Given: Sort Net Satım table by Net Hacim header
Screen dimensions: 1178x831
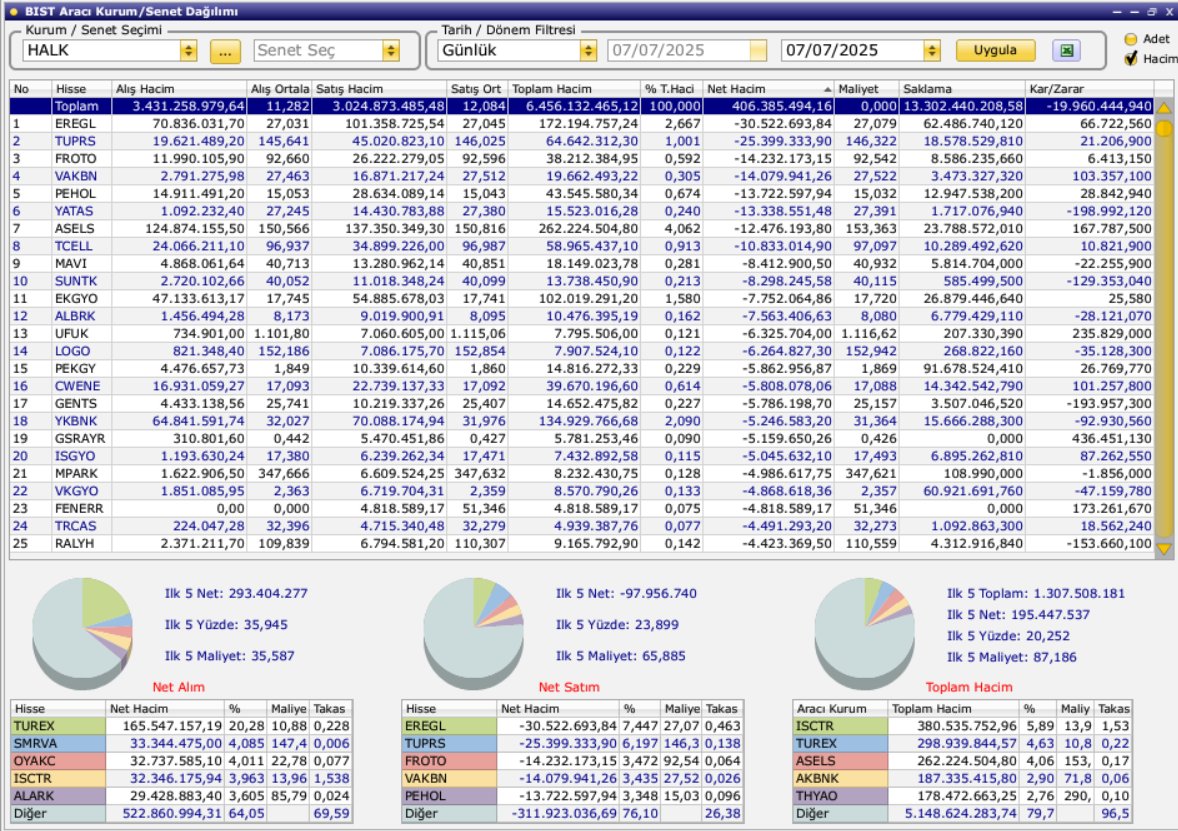Looking at the screenshot, I should coord(559,709).
